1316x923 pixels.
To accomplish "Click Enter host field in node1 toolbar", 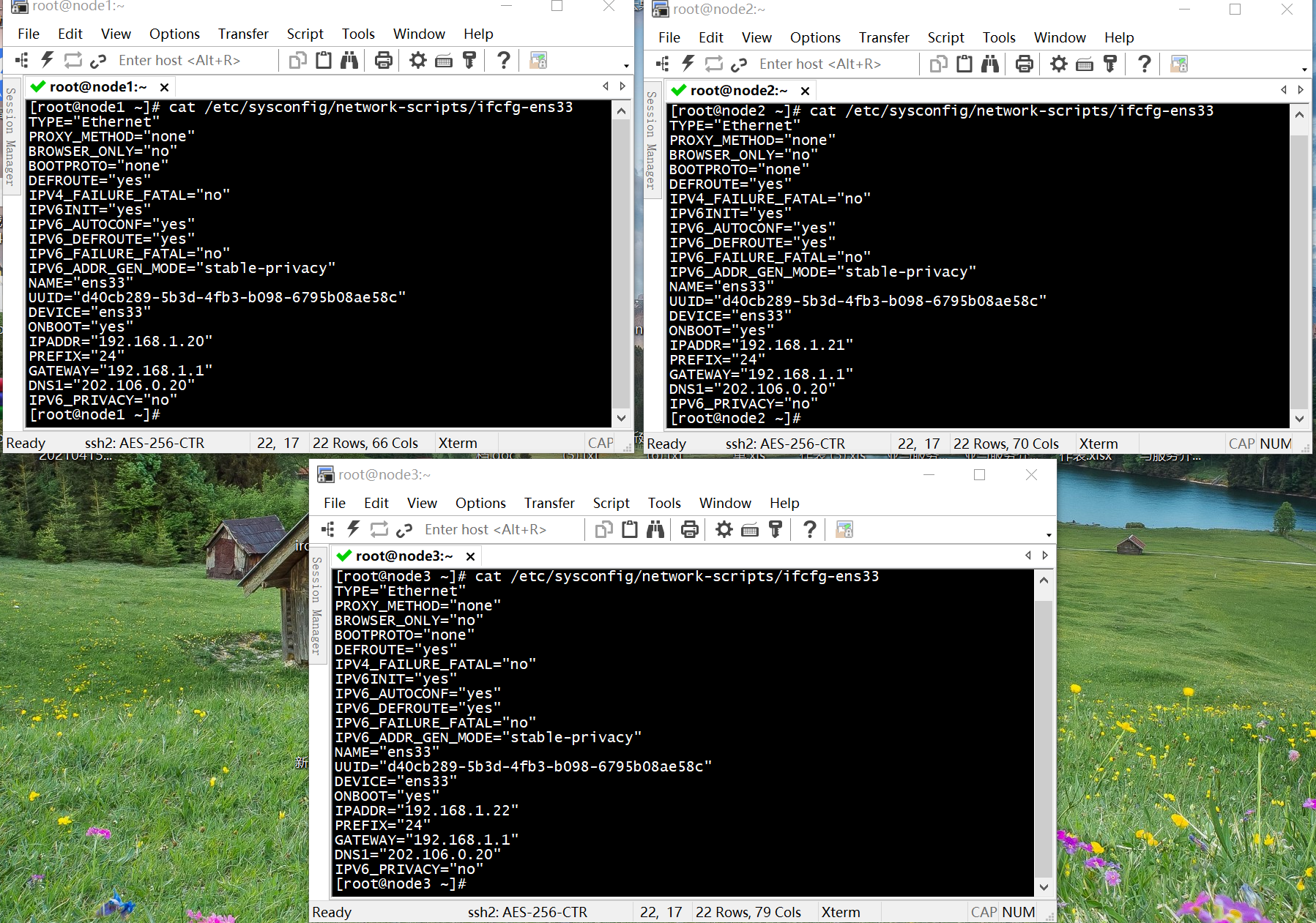I will point(195,60).
